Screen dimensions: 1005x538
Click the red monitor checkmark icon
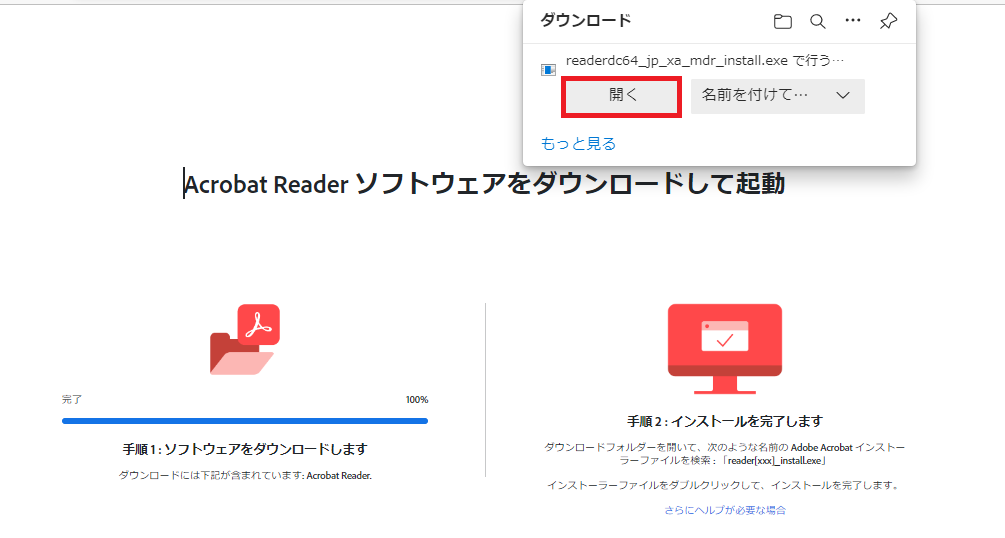tap(724, 346)
